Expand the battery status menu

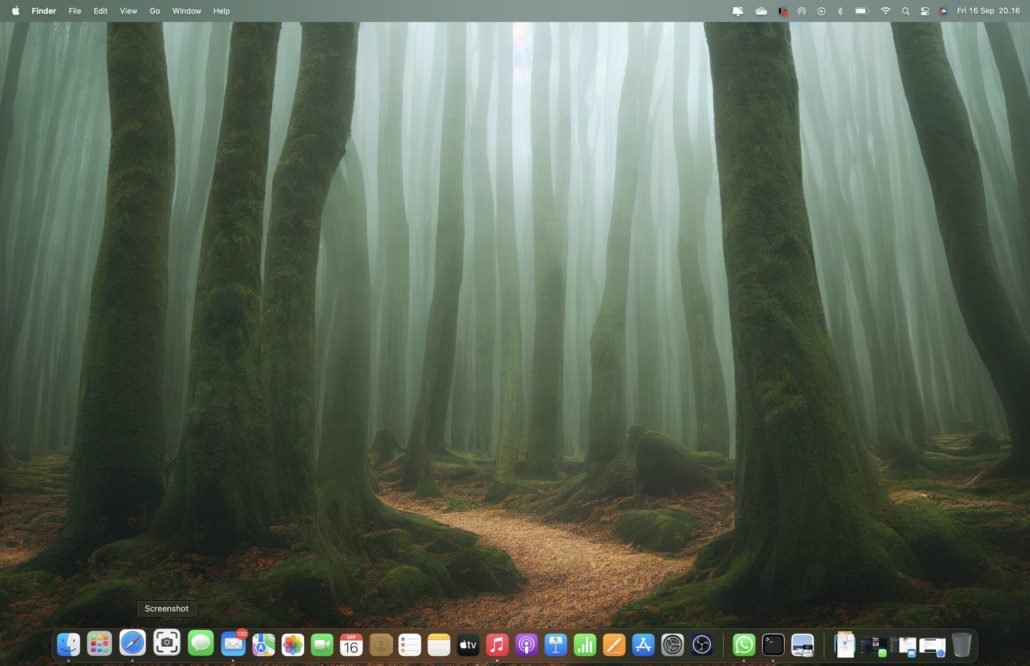pos(862,11)
